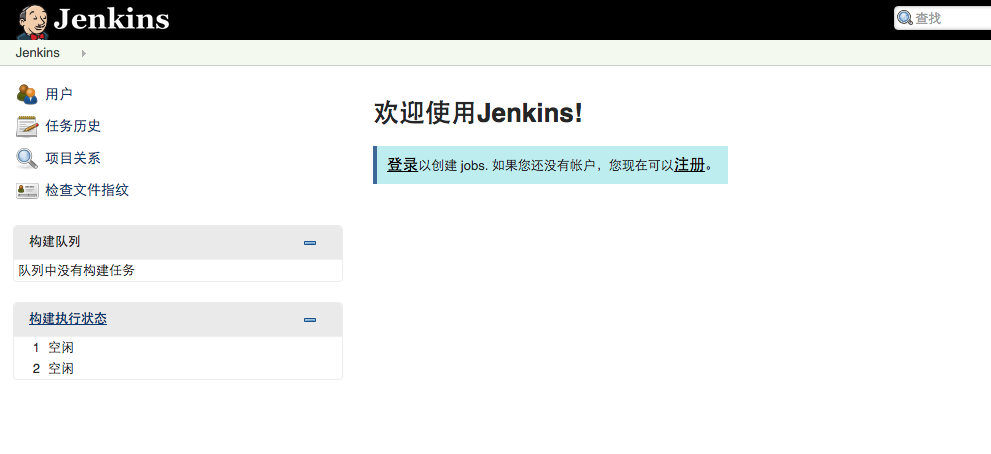Click the 欢迎使用Jenkins! heading
Image resolution: width=991 pixels, height=454 pixels.
pos(478,113)
